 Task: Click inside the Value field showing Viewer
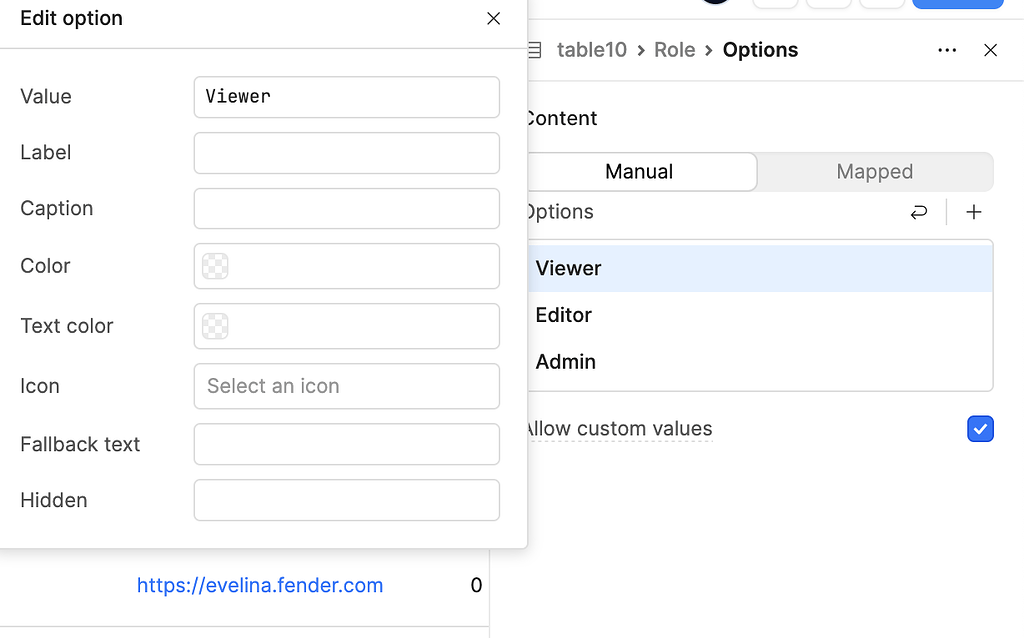[x=346, y=97]
